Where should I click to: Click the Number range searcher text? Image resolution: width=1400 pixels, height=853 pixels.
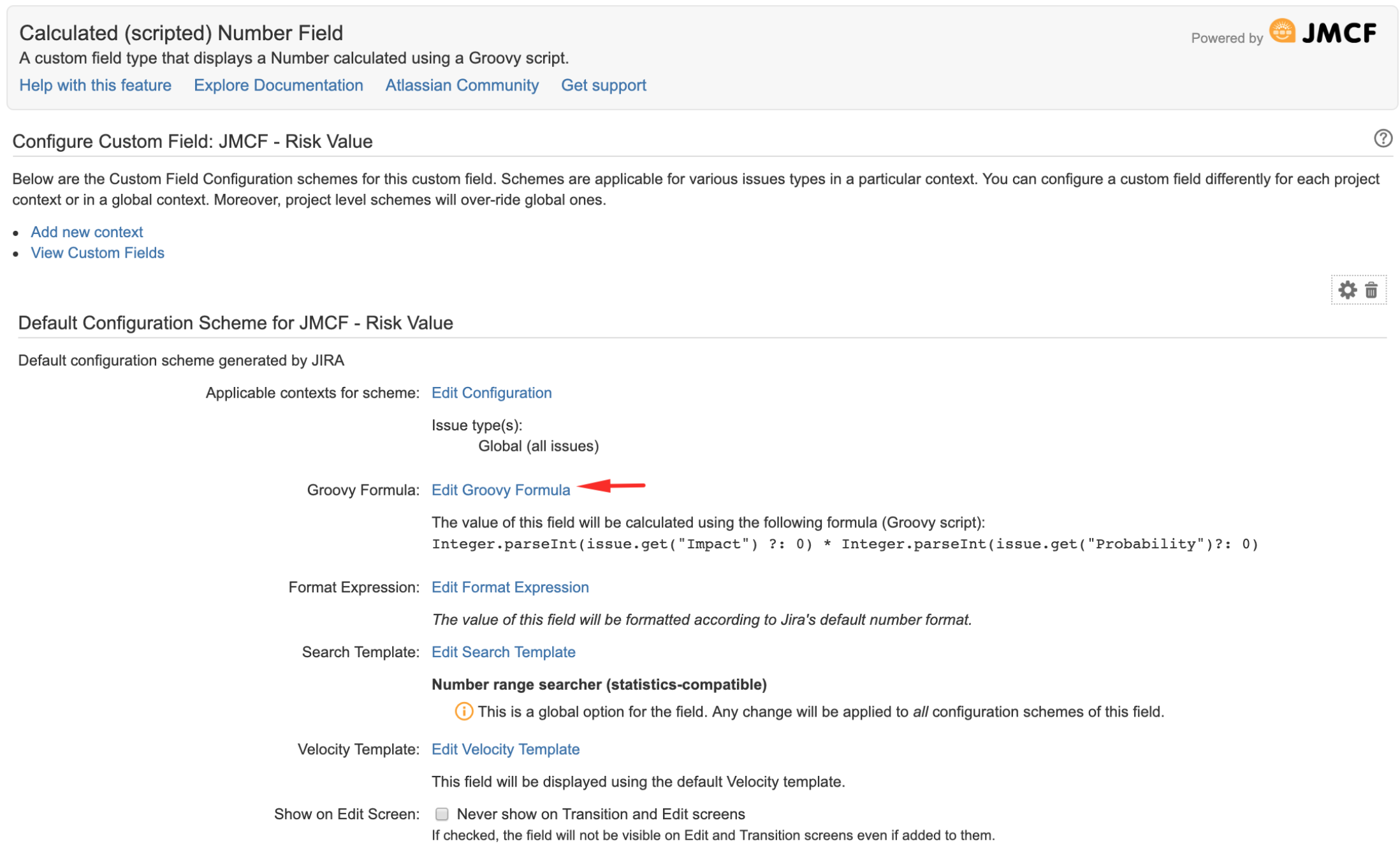click(599, 685)
